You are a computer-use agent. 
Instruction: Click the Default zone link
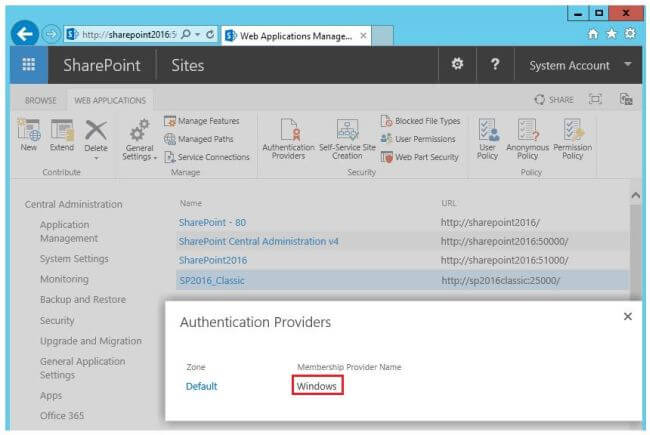pos(201,386)
